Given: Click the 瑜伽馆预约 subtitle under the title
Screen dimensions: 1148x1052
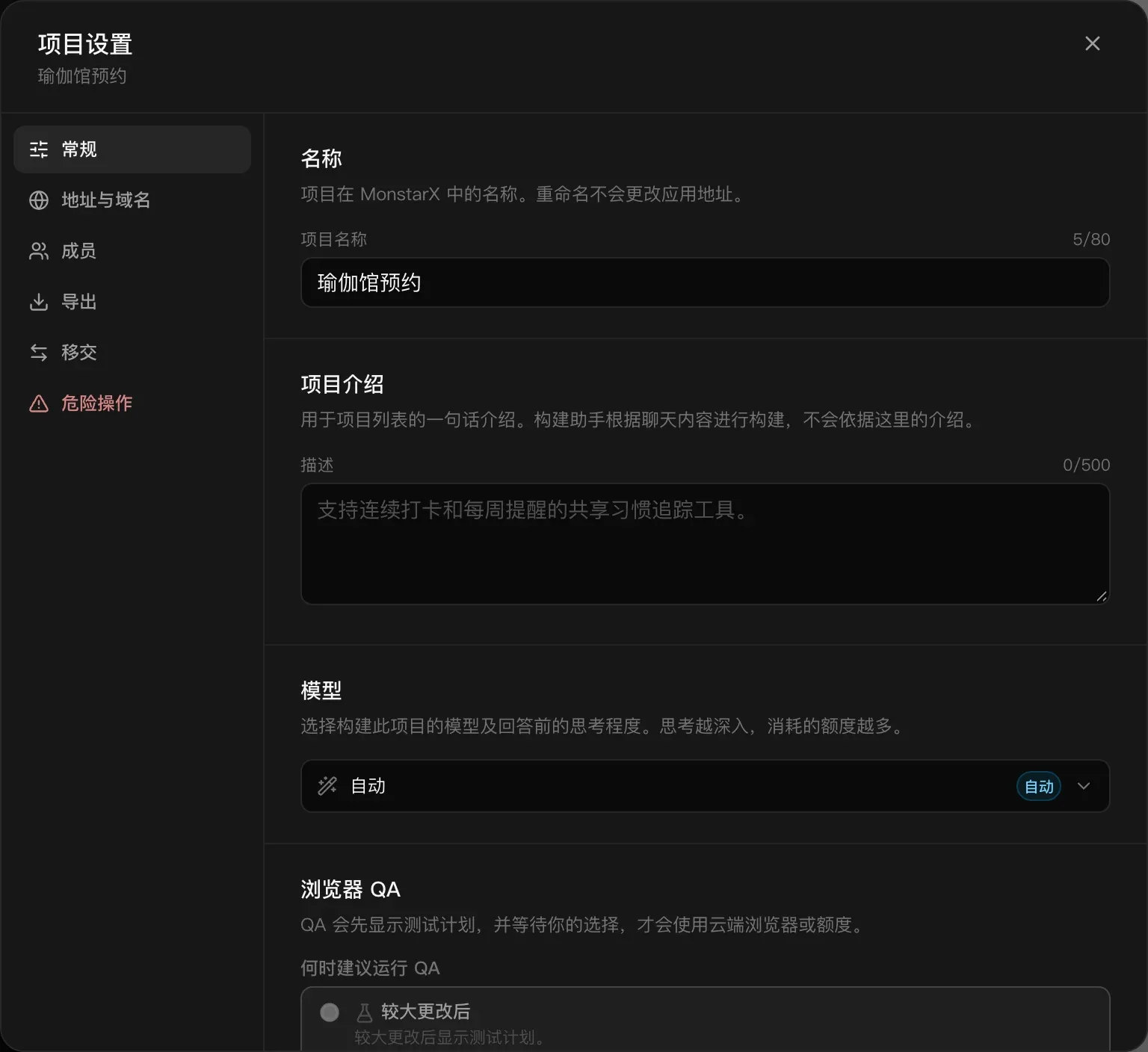Looking at the screenshot, I should (x=82, y=76).
